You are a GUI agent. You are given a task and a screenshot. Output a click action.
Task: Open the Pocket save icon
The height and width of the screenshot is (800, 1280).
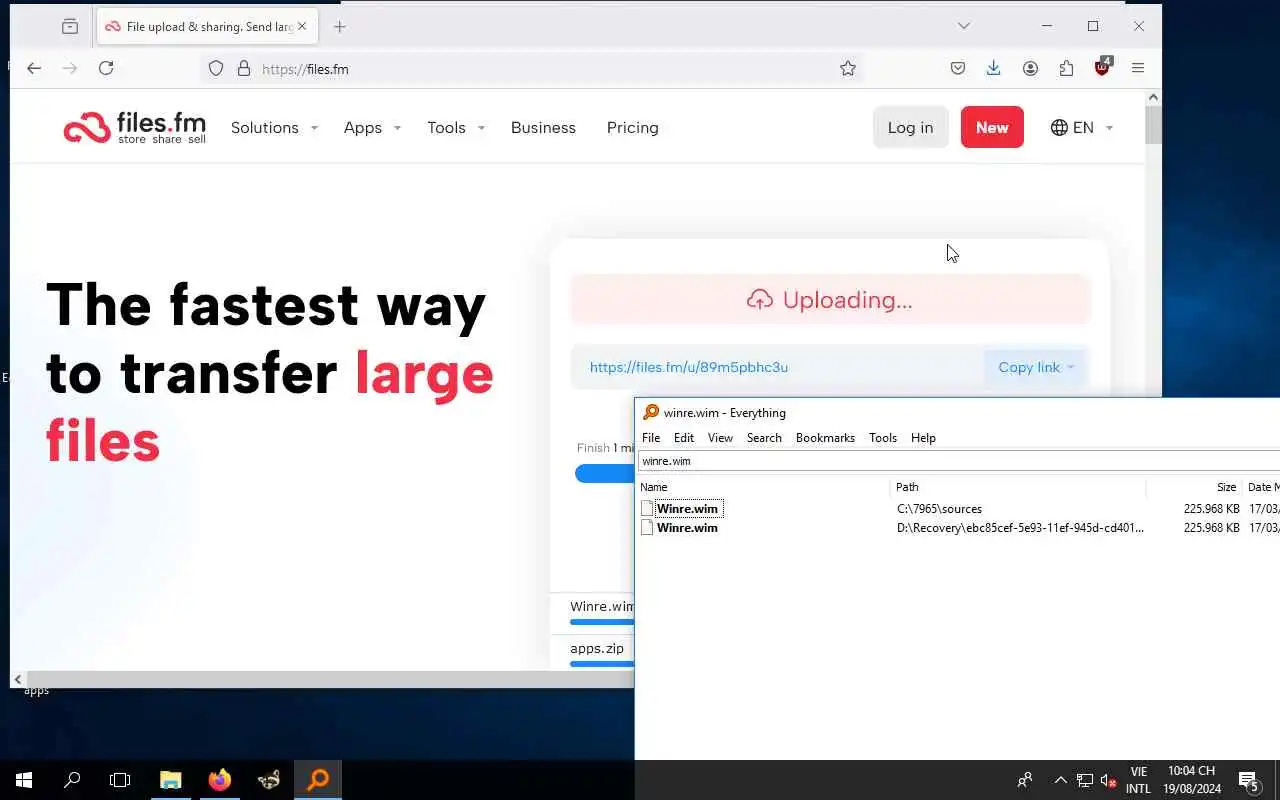[x=958, y=68]
